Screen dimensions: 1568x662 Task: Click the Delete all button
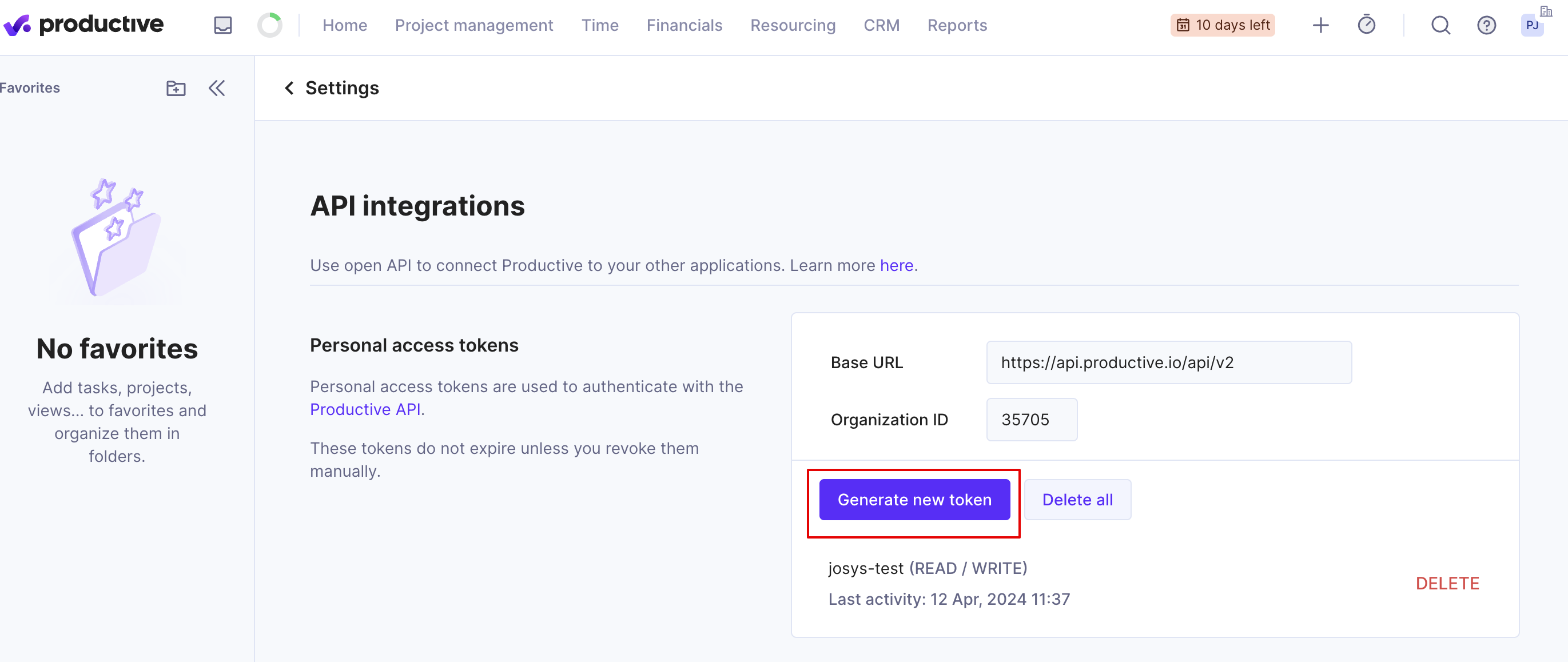point(1077,500)
